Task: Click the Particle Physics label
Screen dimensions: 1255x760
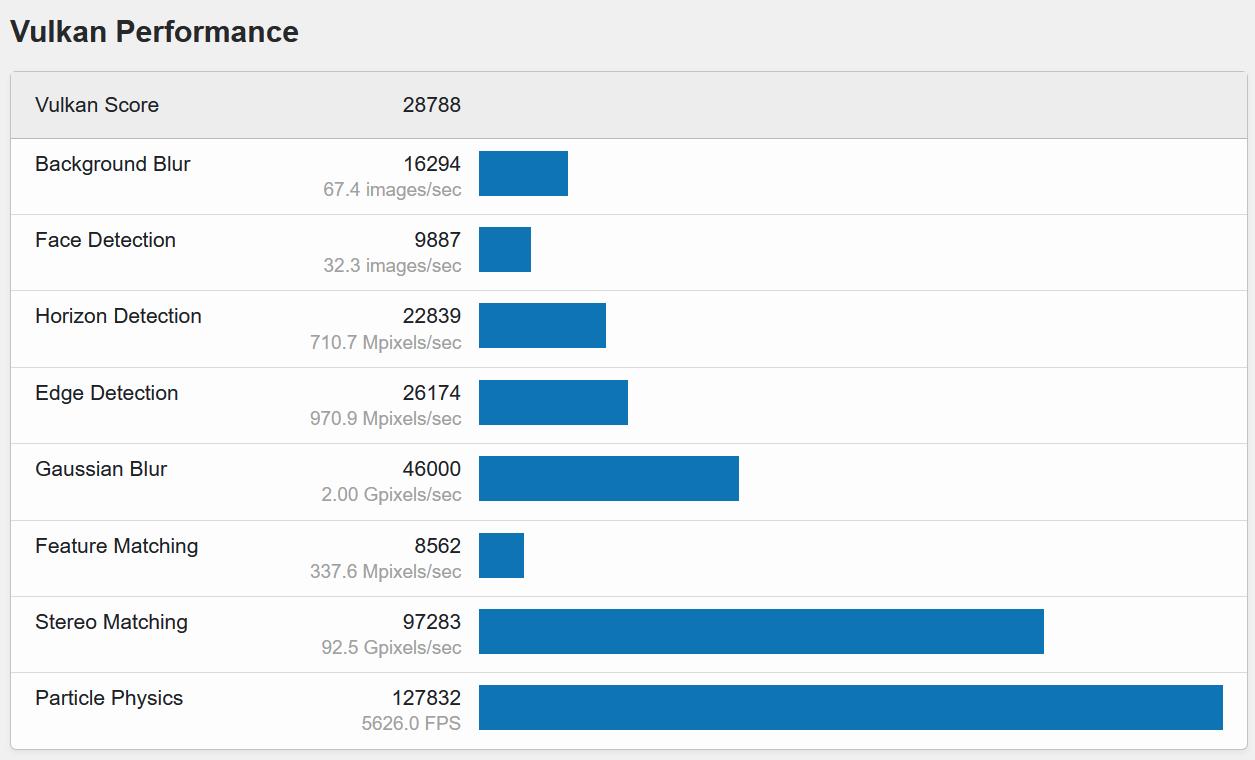Action: tap(109, 698)
